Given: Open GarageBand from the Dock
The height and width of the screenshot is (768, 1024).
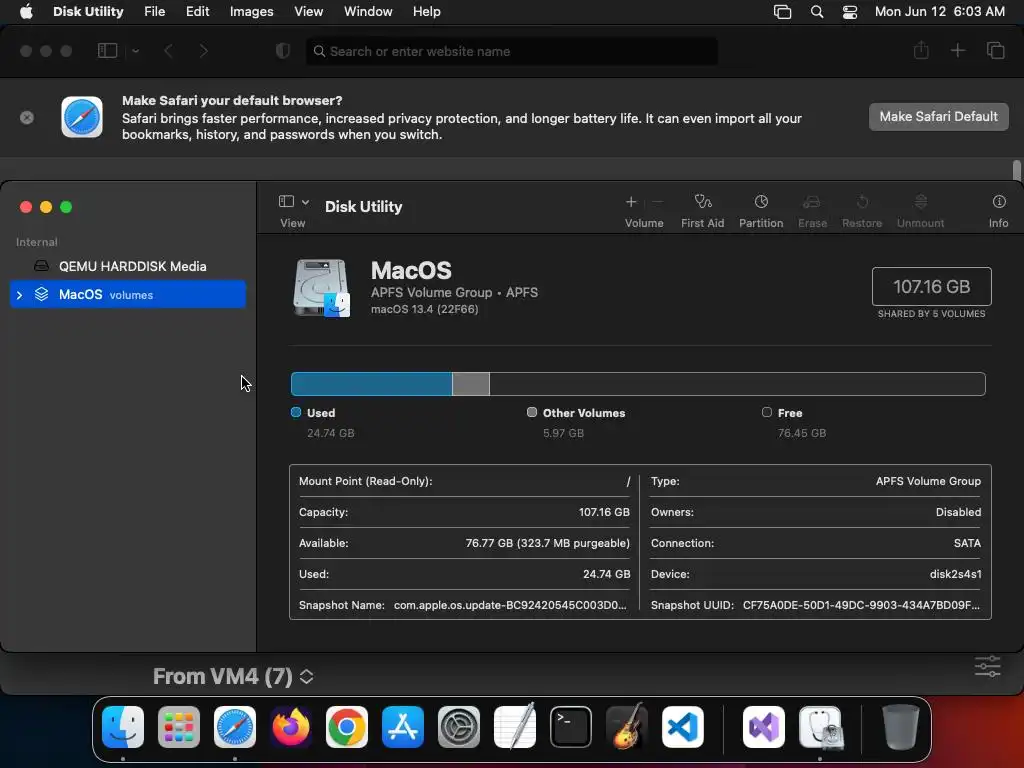Looking at the screenshot, I should (627, 727).
